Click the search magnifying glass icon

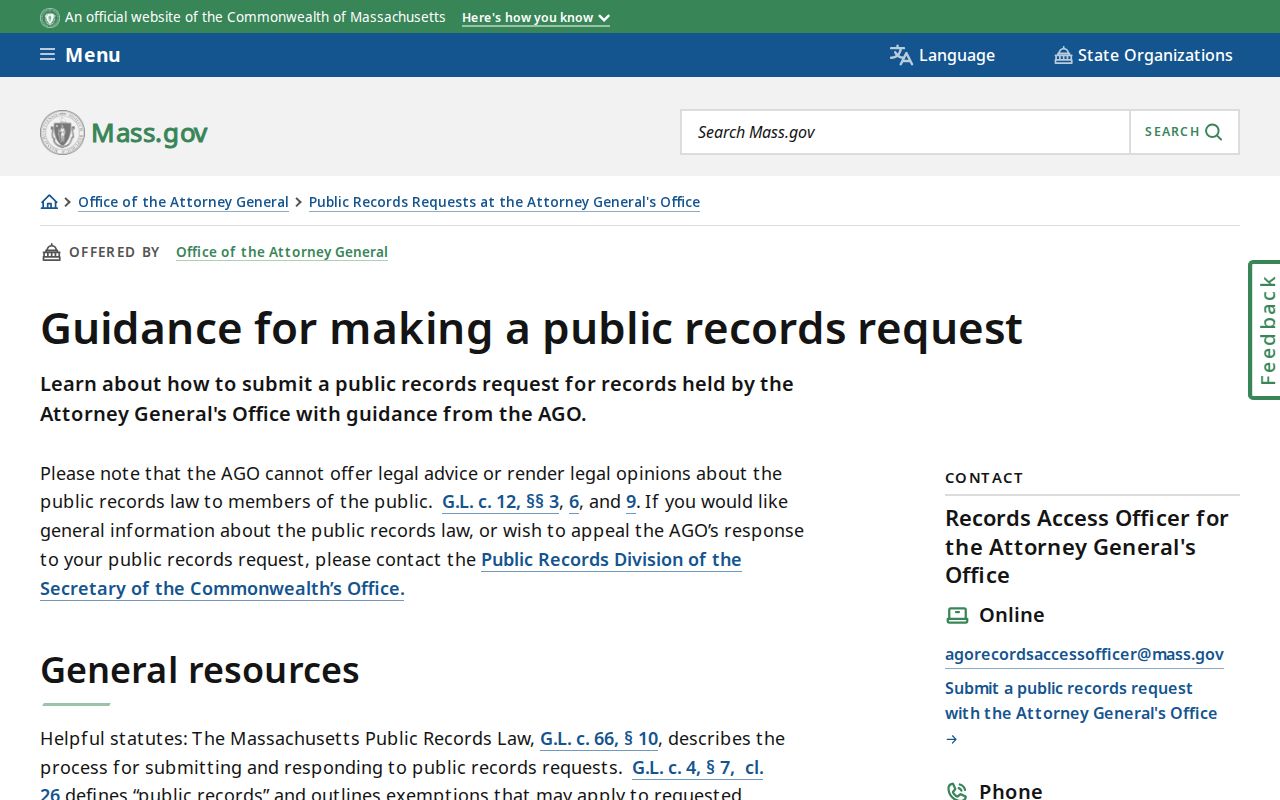[x=1214, y=132]
